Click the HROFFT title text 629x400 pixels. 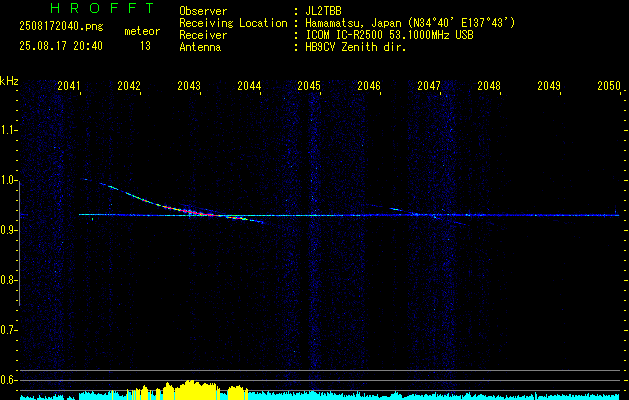click(x=102, y=8)
